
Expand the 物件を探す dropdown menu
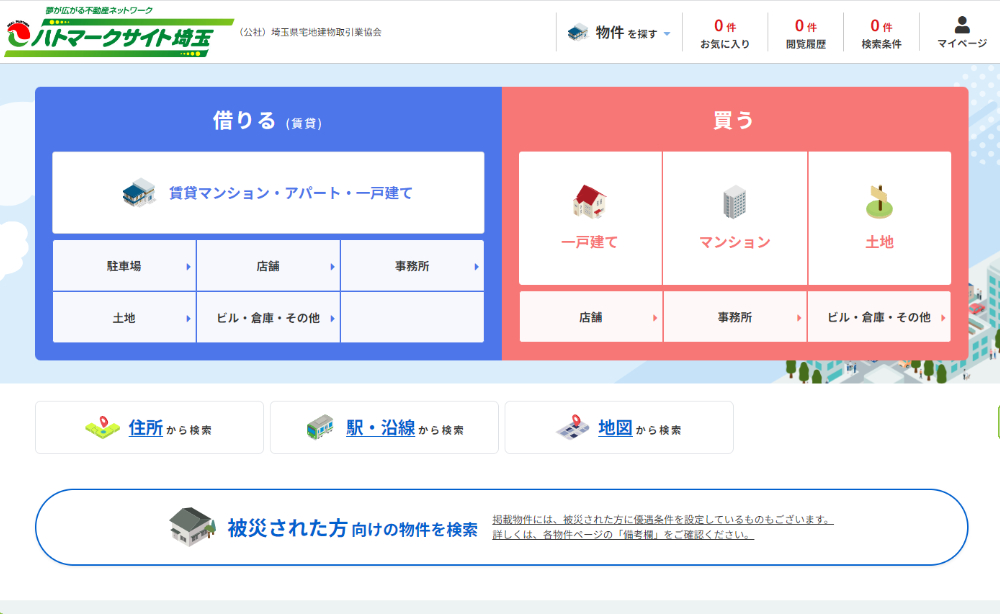[619, 33]
